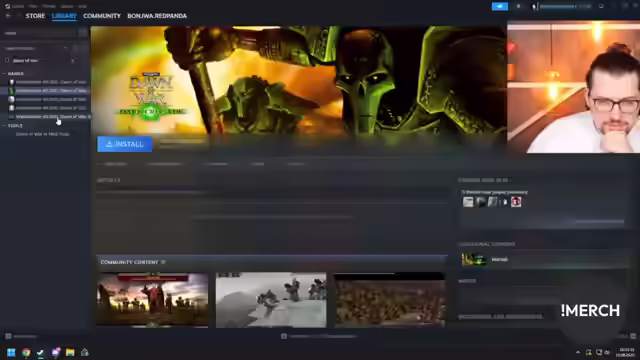Click the Add a Game plus icon
Image resolution: width=640 pixels, height=360 pixels.
point(8,336)
